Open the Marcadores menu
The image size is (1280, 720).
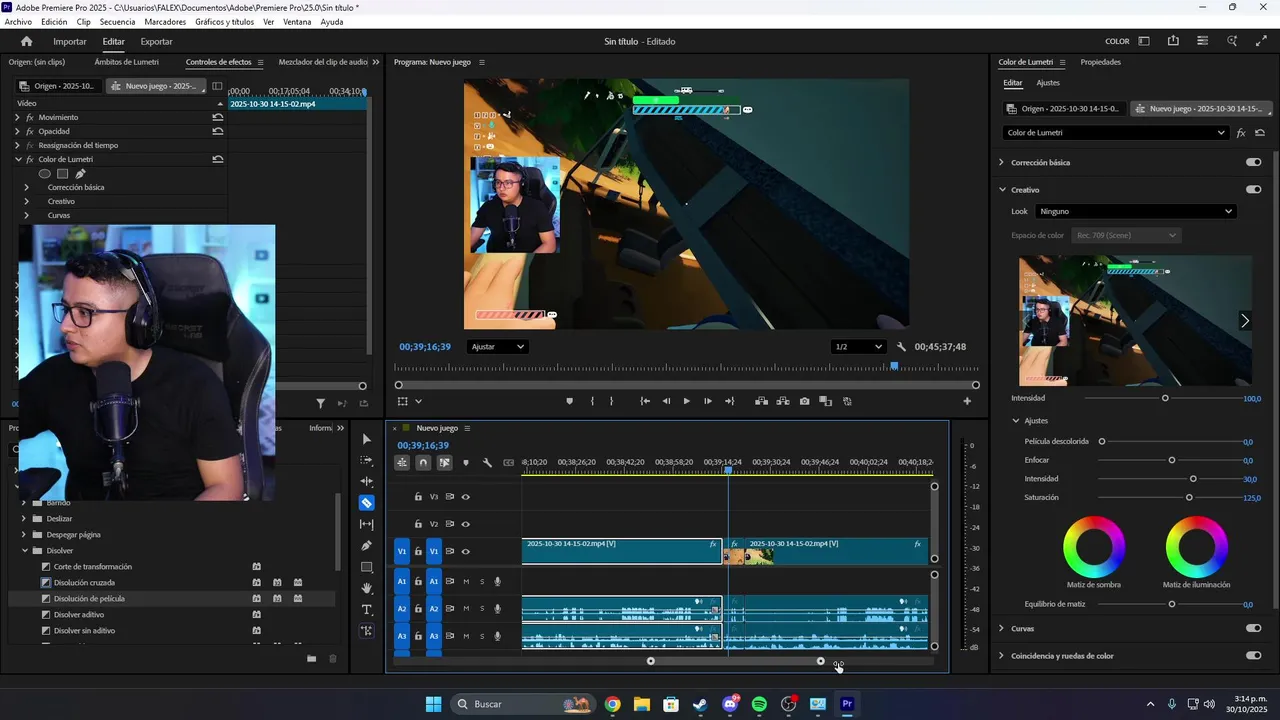[x=165, y=22]
